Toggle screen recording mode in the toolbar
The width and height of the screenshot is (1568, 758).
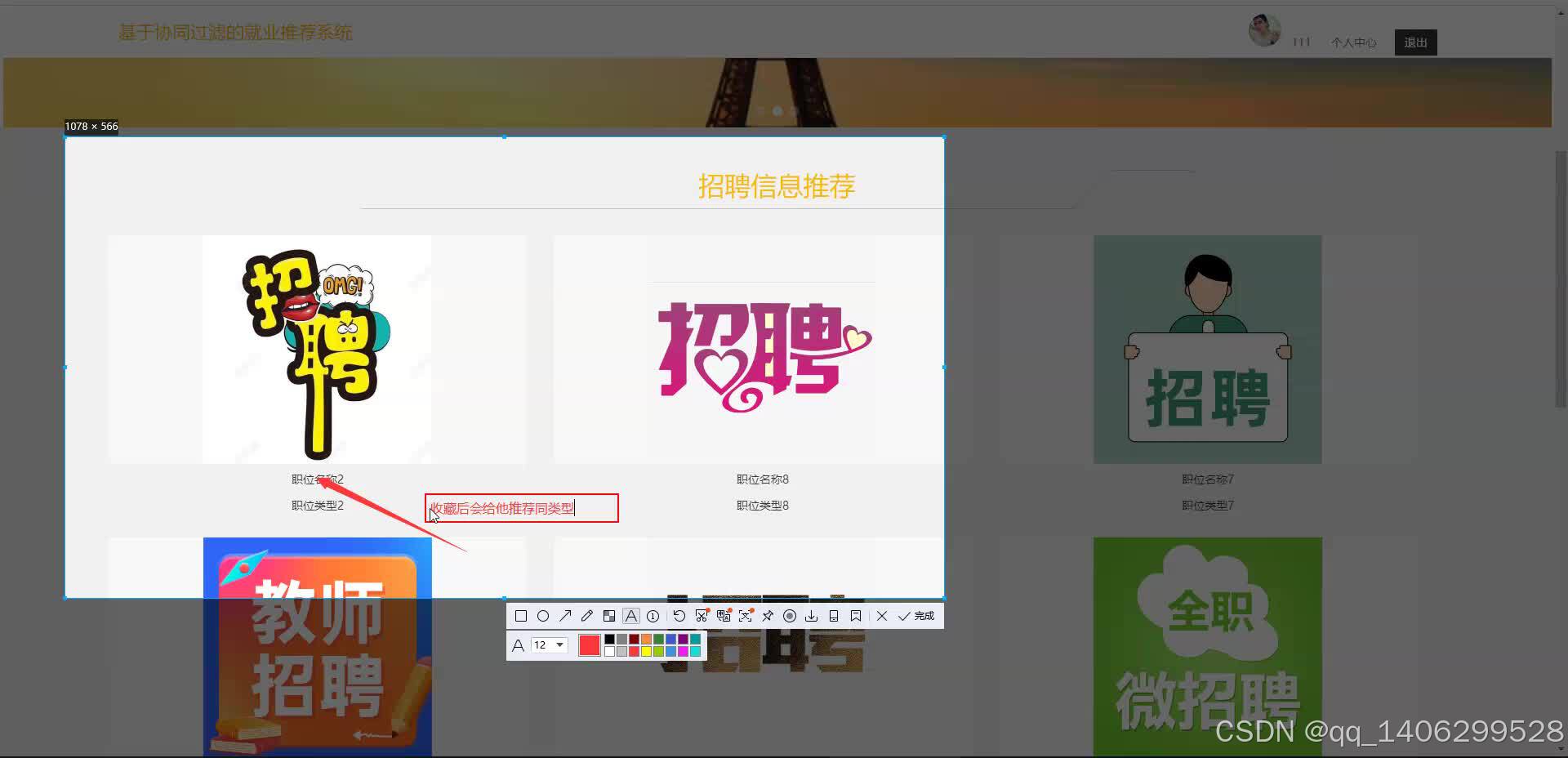coord(790,616)
